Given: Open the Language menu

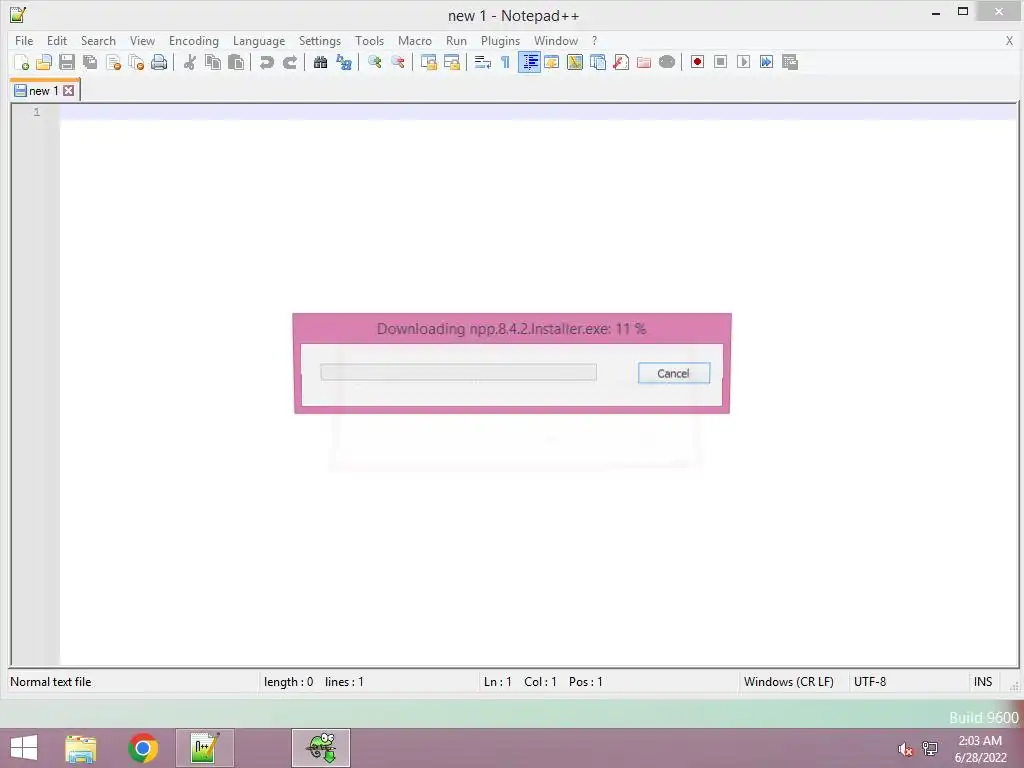Looking at the screenshot, I should [259, 40].
